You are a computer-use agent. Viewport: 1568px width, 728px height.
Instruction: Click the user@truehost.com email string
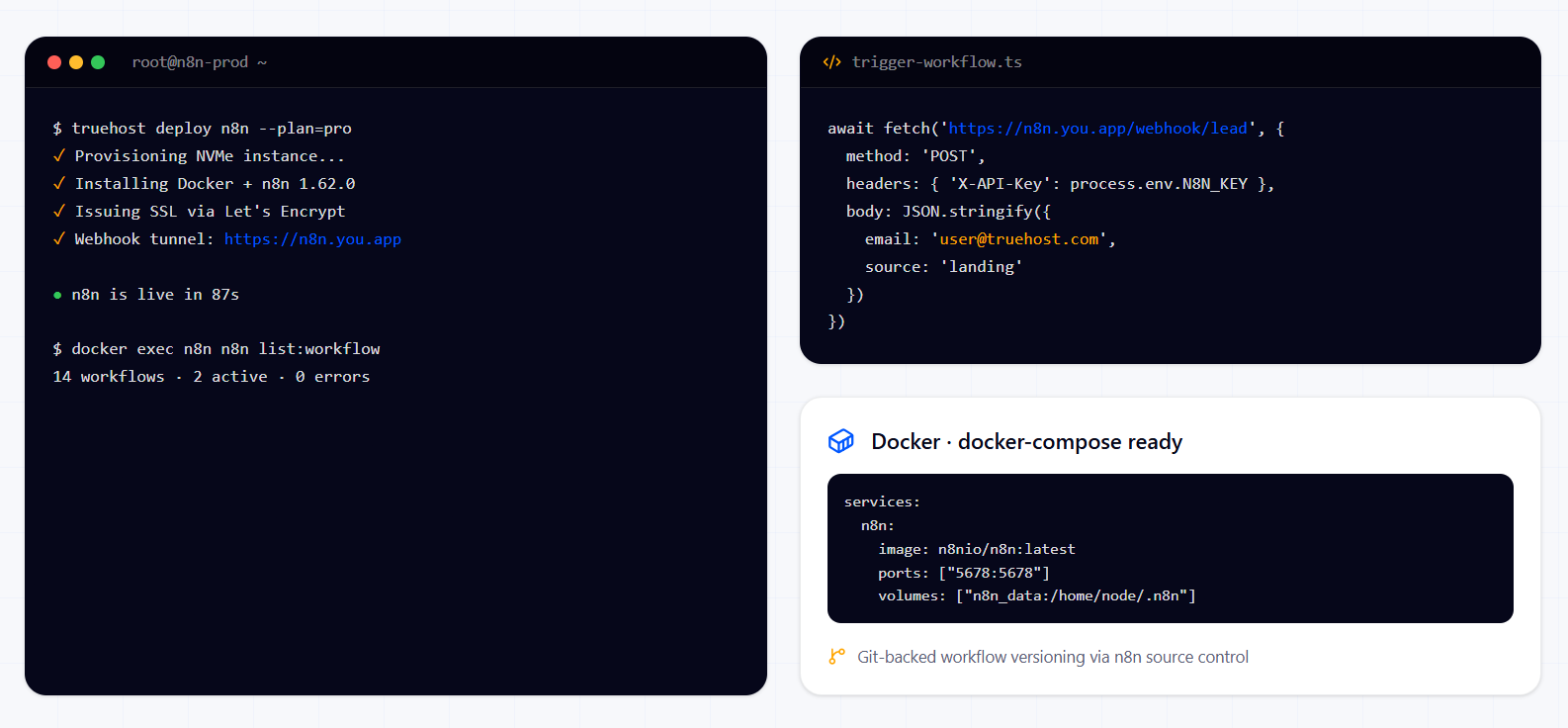click(x=1018, y=239)
